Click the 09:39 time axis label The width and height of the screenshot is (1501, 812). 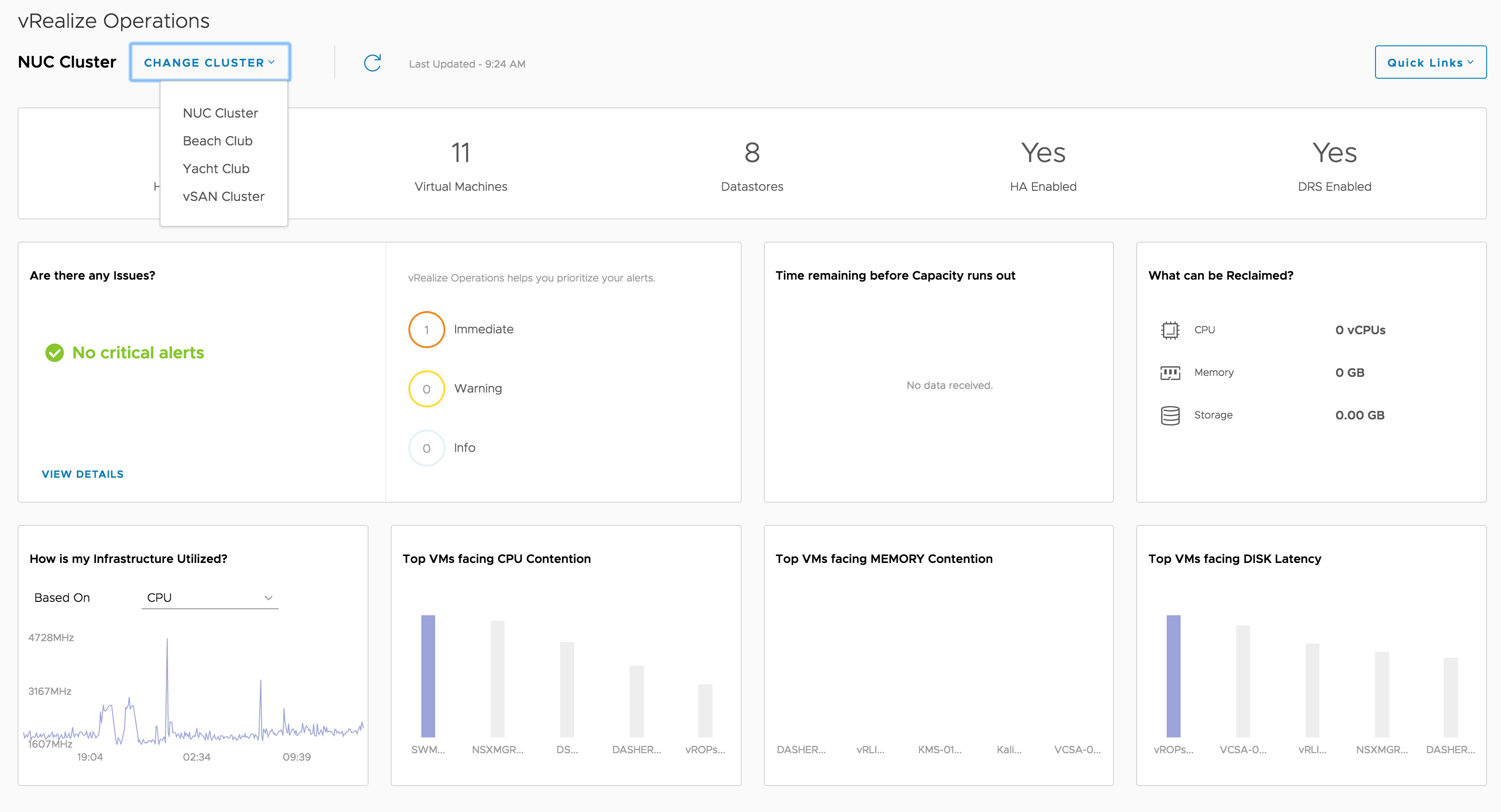click(x=297, y=757)
